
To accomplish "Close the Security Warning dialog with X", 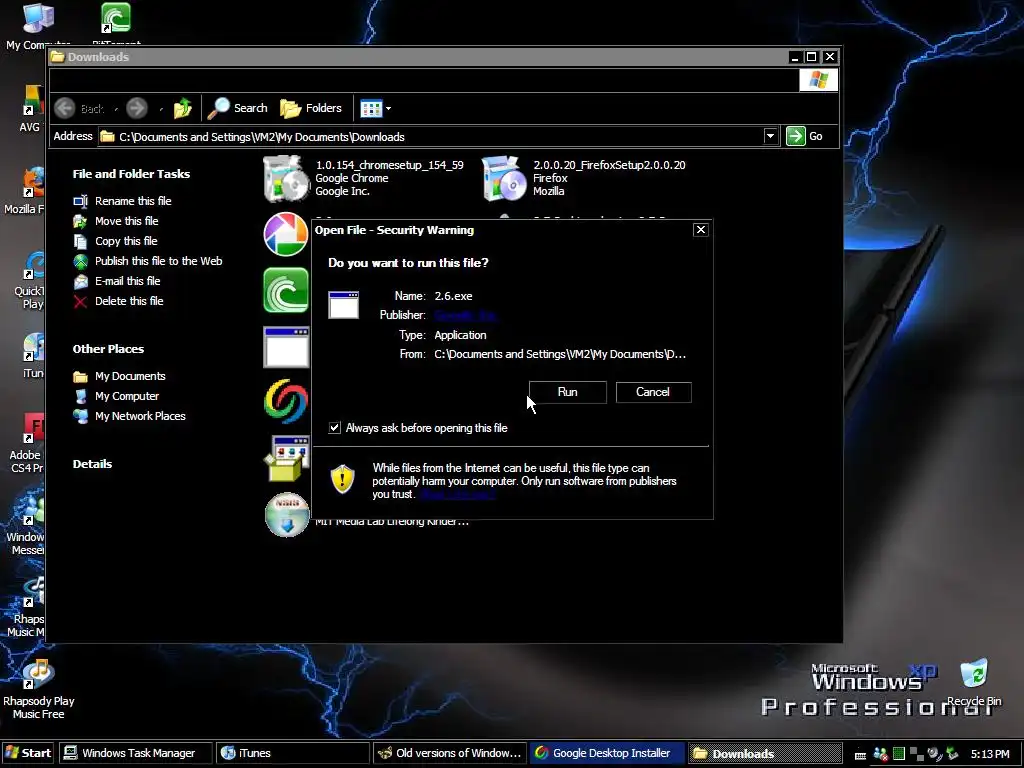I will [x=700, y=230].
